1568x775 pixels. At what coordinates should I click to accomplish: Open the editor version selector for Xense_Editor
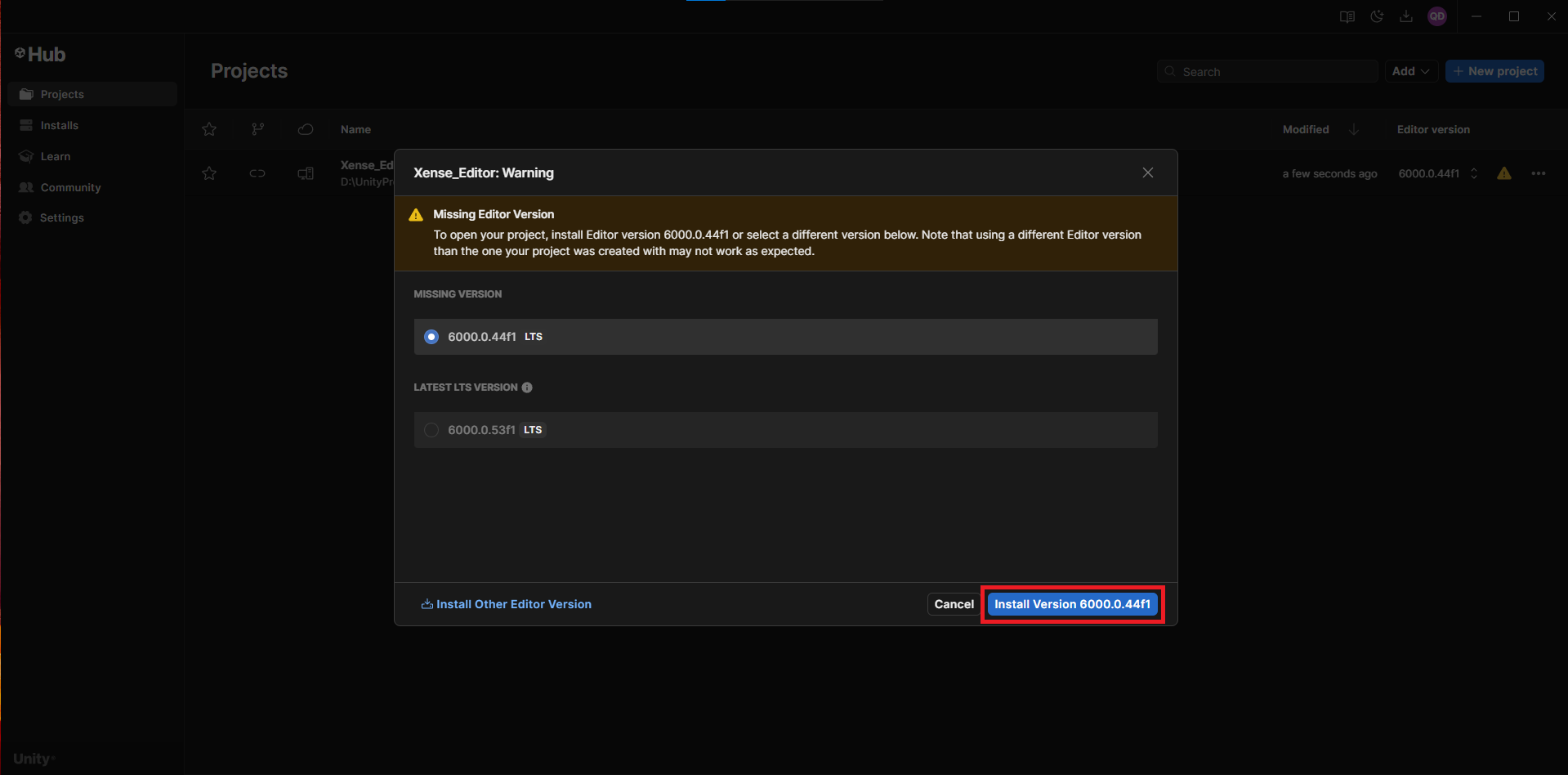[1473, 173]
